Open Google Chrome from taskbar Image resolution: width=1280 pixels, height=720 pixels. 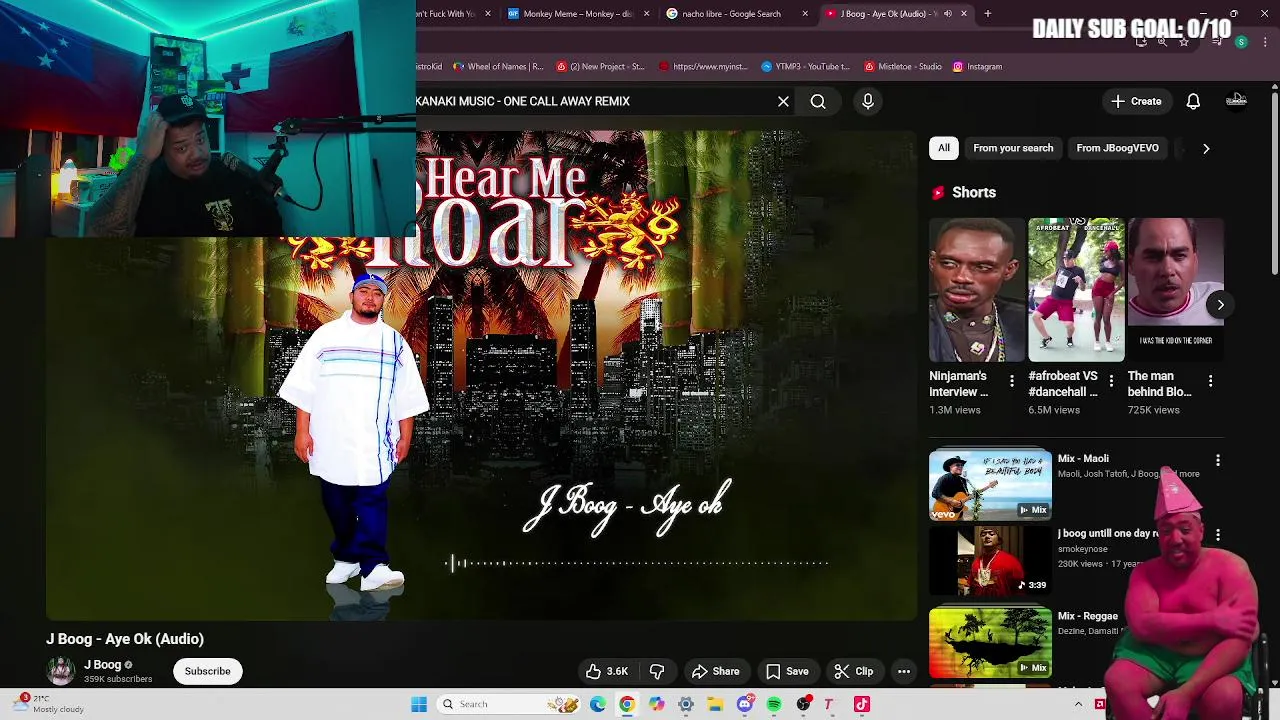coord(627,704)
